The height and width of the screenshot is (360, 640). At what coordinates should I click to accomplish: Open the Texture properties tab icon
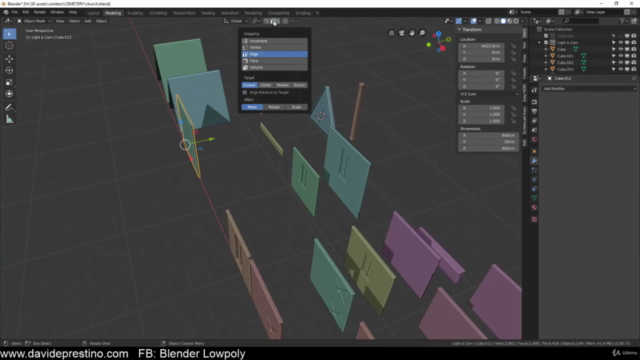534,220
